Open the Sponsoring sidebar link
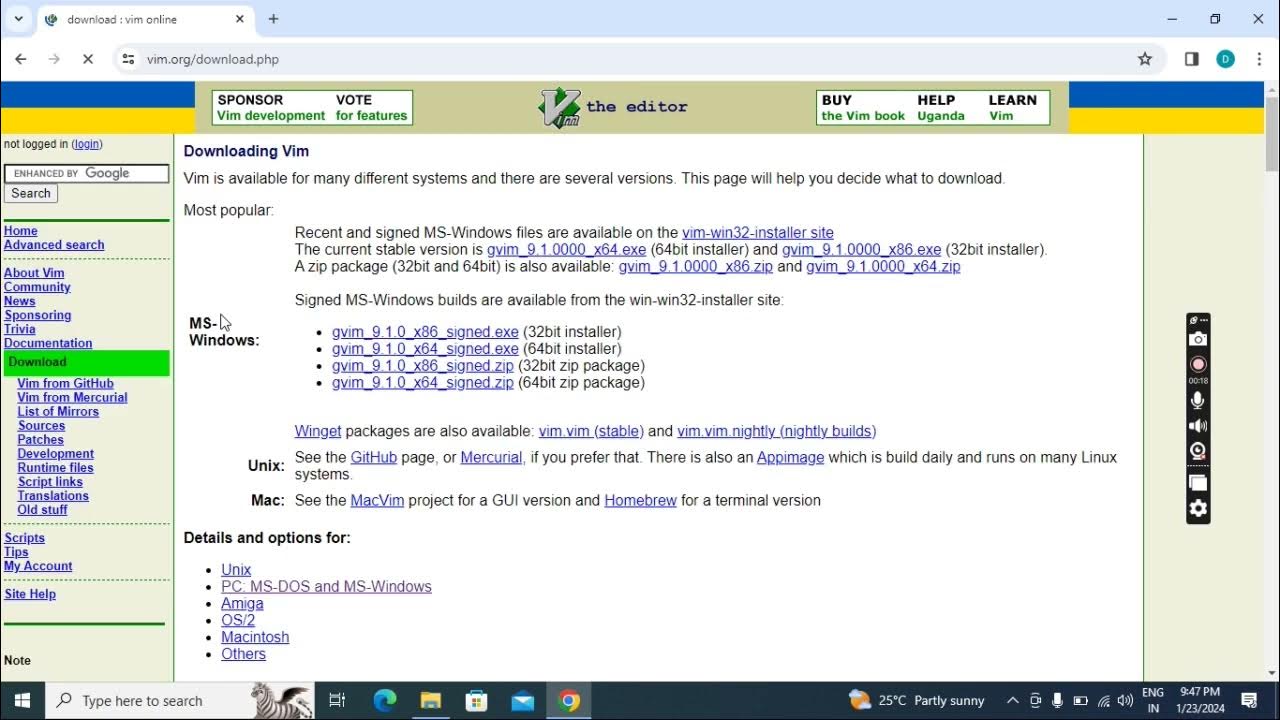Viewport: 1280px width, 720px height. 38,315
